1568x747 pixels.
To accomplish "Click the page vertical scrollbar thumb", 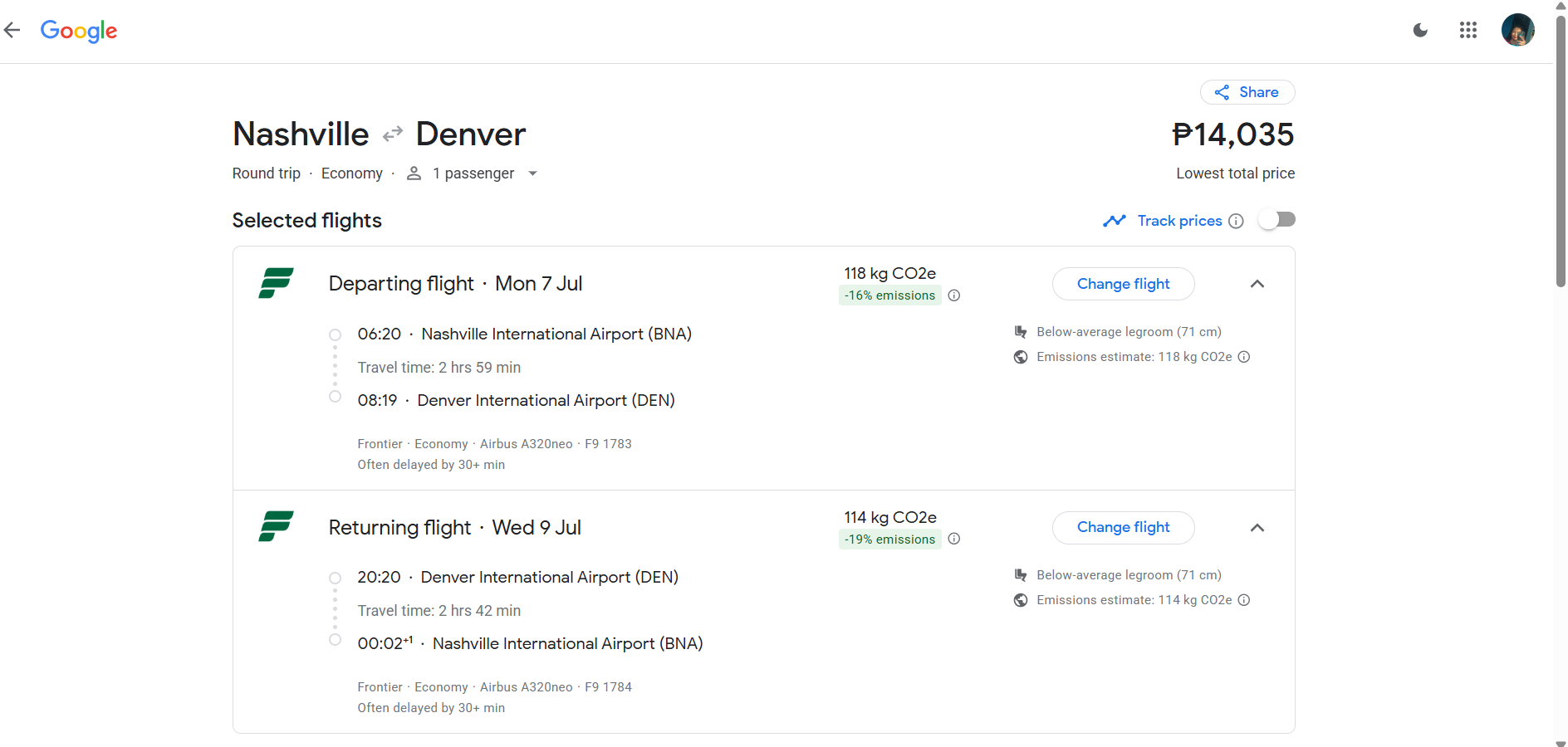I will coord(1561,149).
